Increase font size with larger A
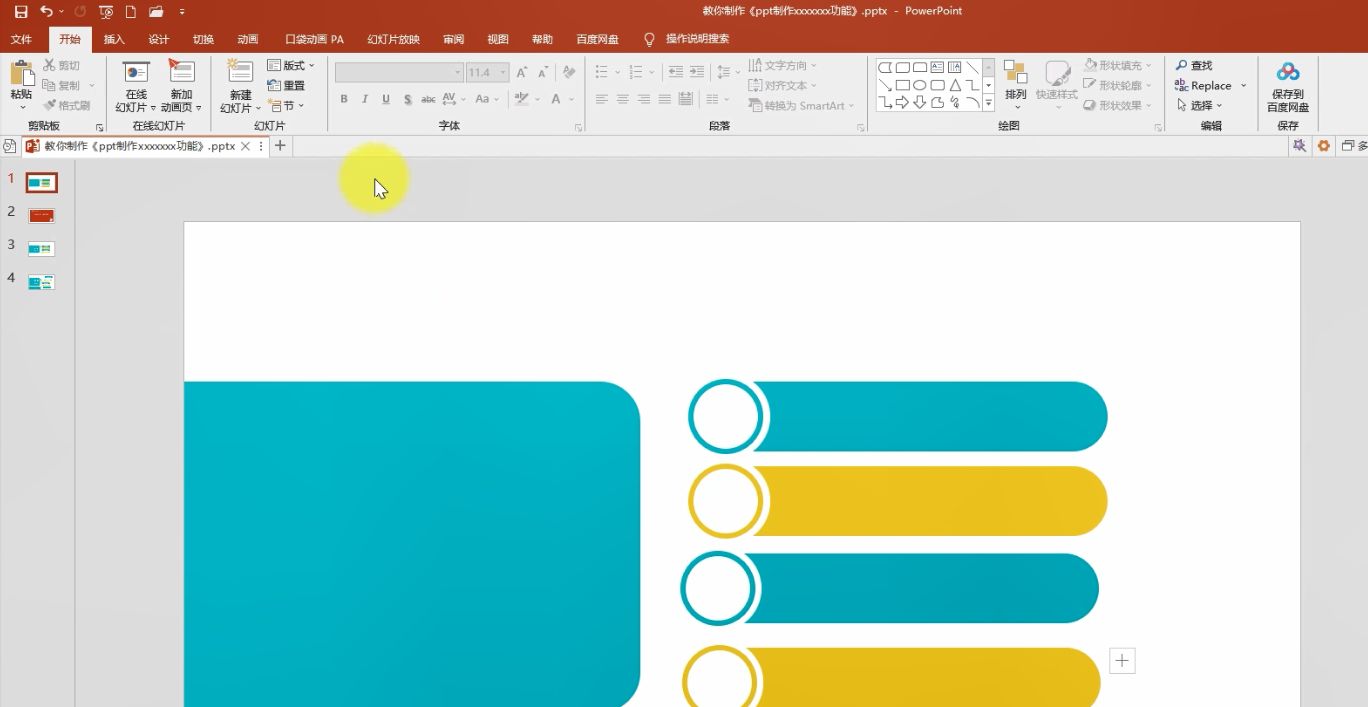The height and width of the screenshot is (707, 1368). coord(522,72)
